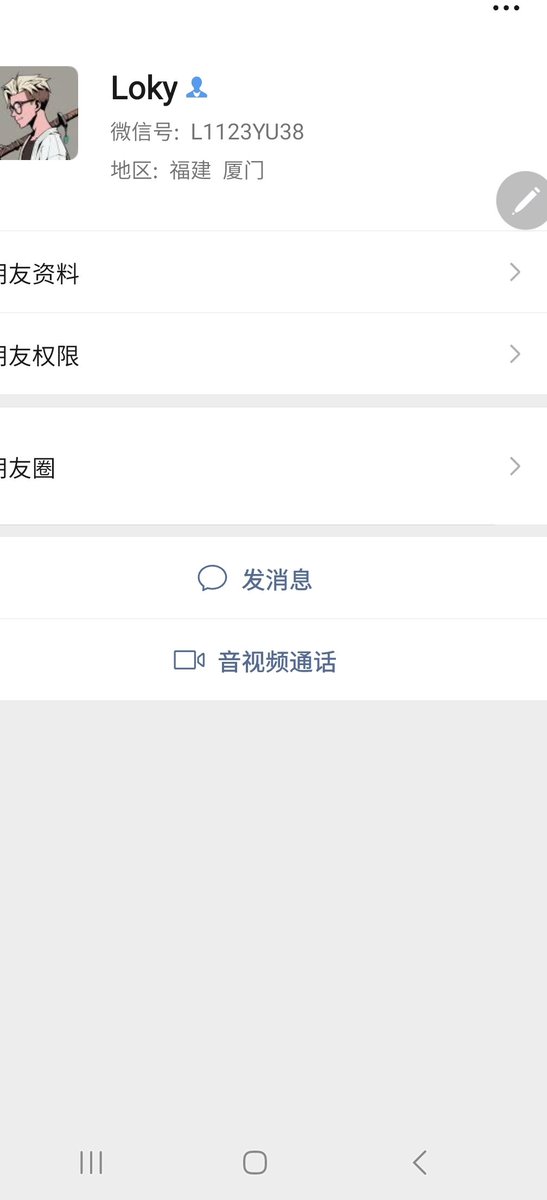Open the 朋友权限 menu entry

pos(273,354)
